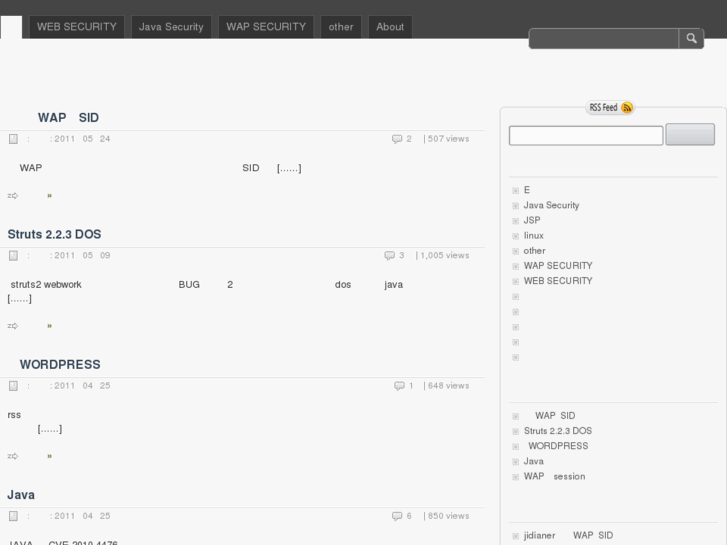Click read-more arrow under WORDPRESS post

click(x=13, y=456)
